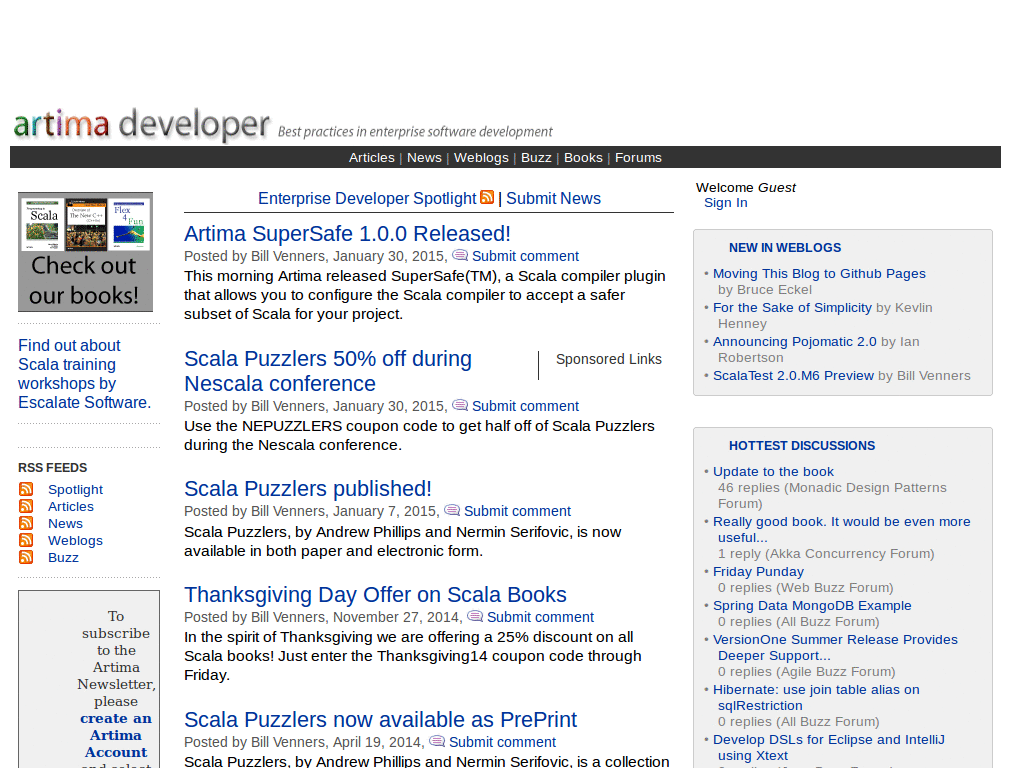Open VersionOne Summer Release discussion
This screenshot has height=768, width=1024.
[x=835, y=647]
